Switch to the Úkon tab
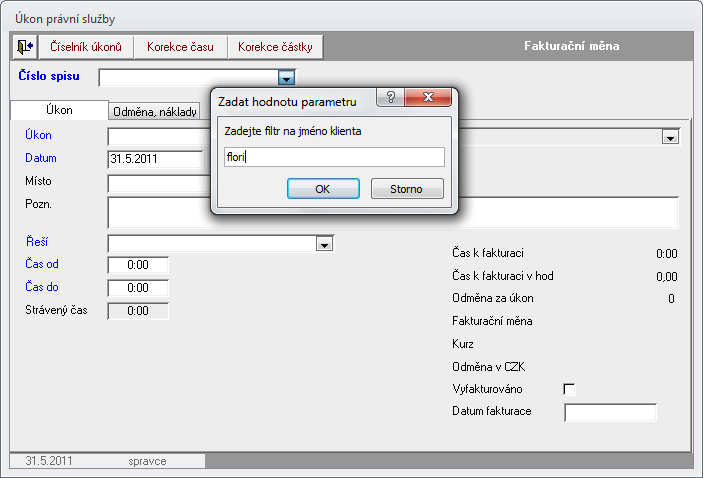Screen dimensions: 703x478 click(x=59, y=110)
